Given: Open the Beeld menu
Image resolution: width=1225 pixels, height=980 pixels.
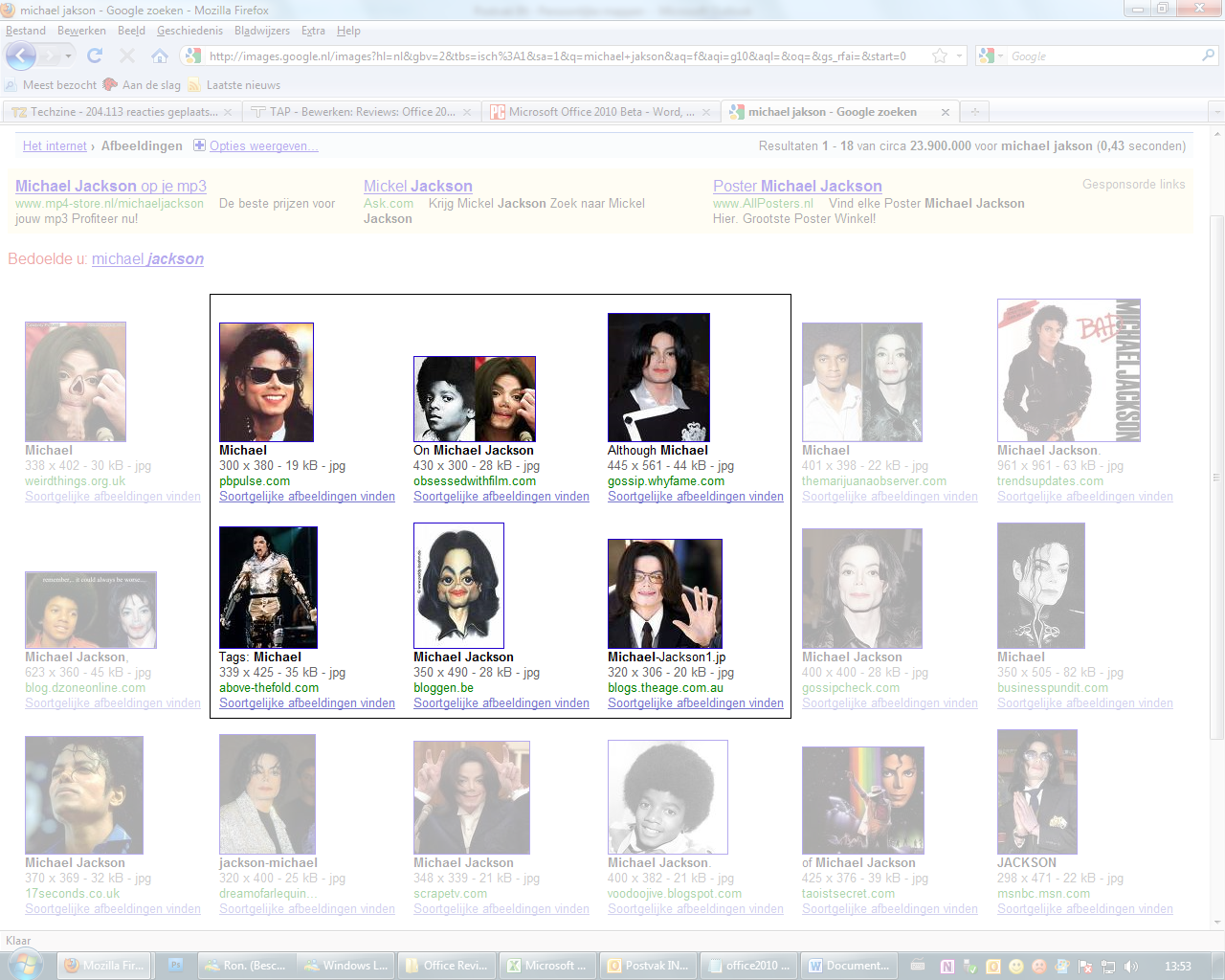Looking at the screenshot, I should pyautogui.click(x=131, y=31).
